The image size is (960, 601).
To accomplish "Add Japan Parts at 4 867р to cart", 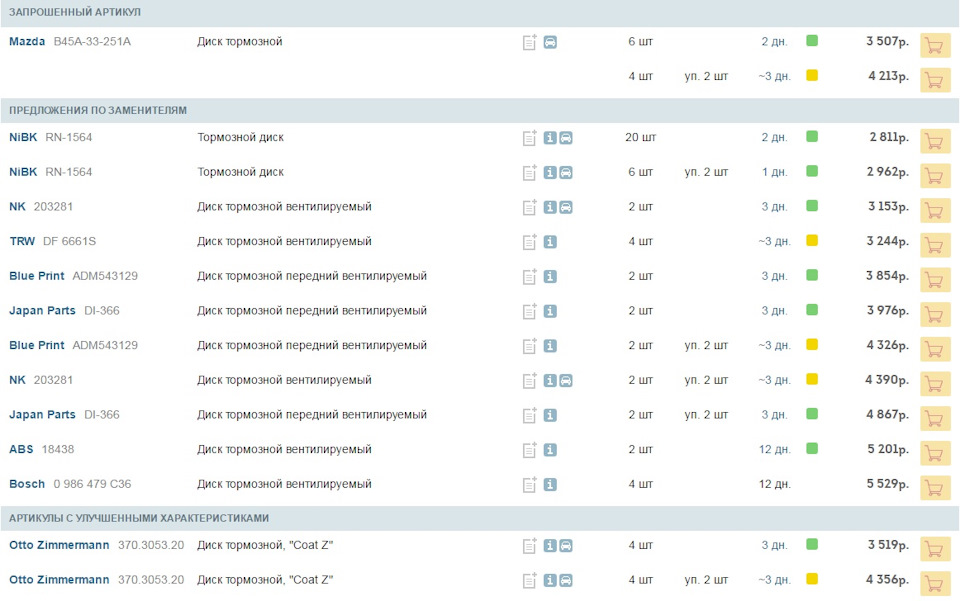I will coord(935,419).
